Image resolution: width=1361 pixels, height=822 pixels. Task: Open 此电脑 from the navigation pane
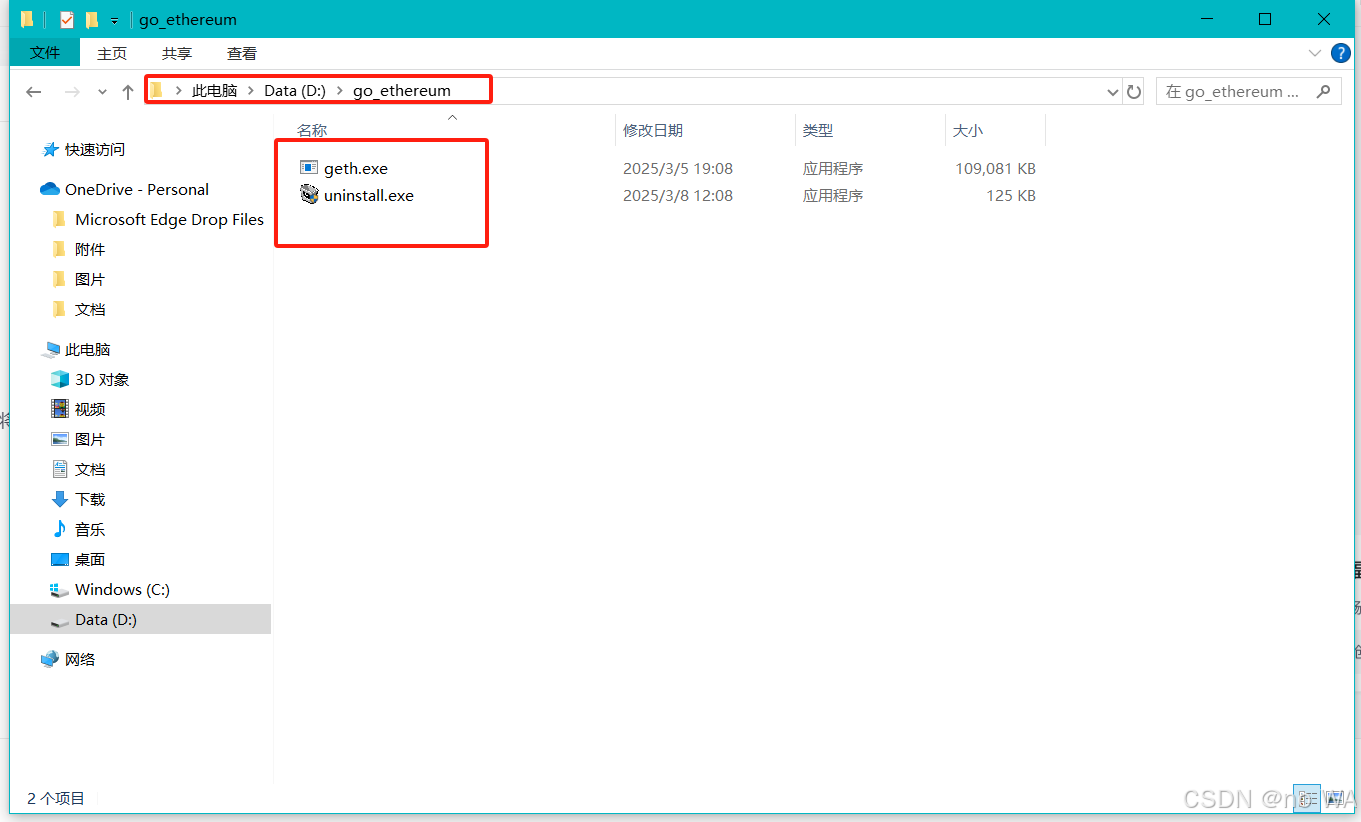click(x=87, y=349)
